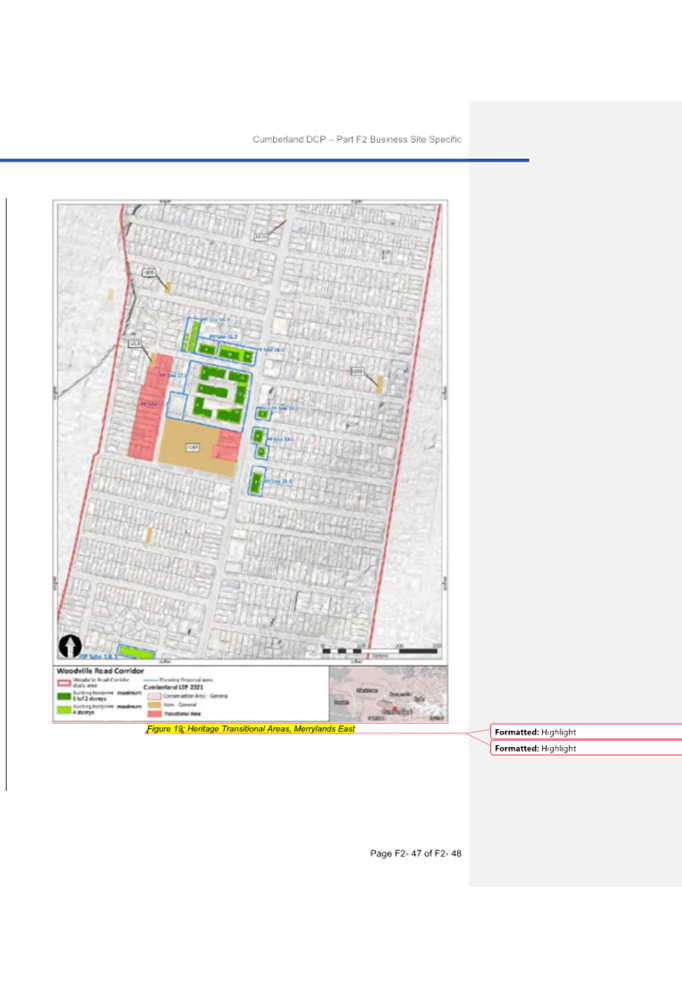Click the PP Site 18.1 light green building footprint
Screen dimensions: 682x989
pos(136,652)
